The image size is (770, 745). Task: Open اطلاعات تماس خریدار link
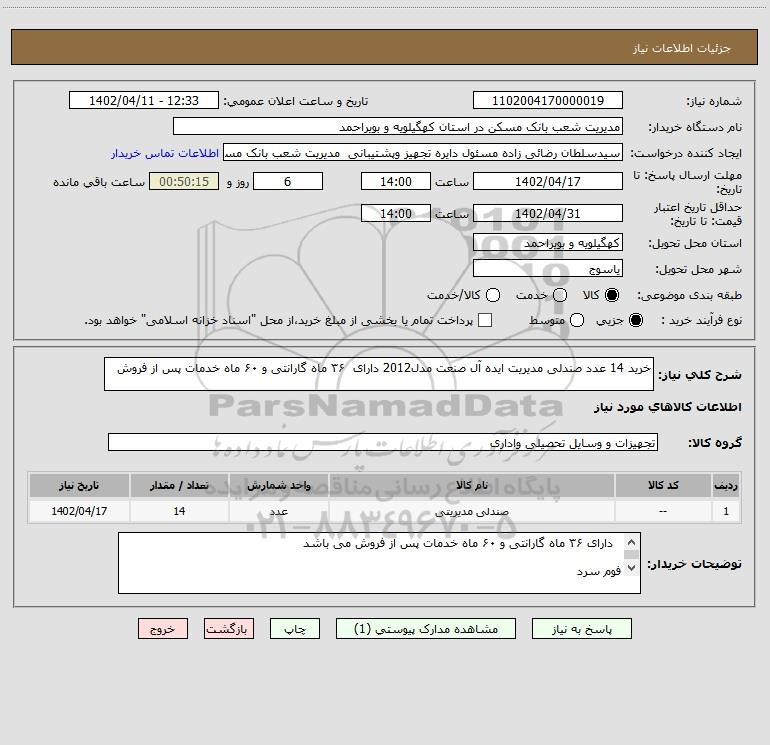(165, 153)
